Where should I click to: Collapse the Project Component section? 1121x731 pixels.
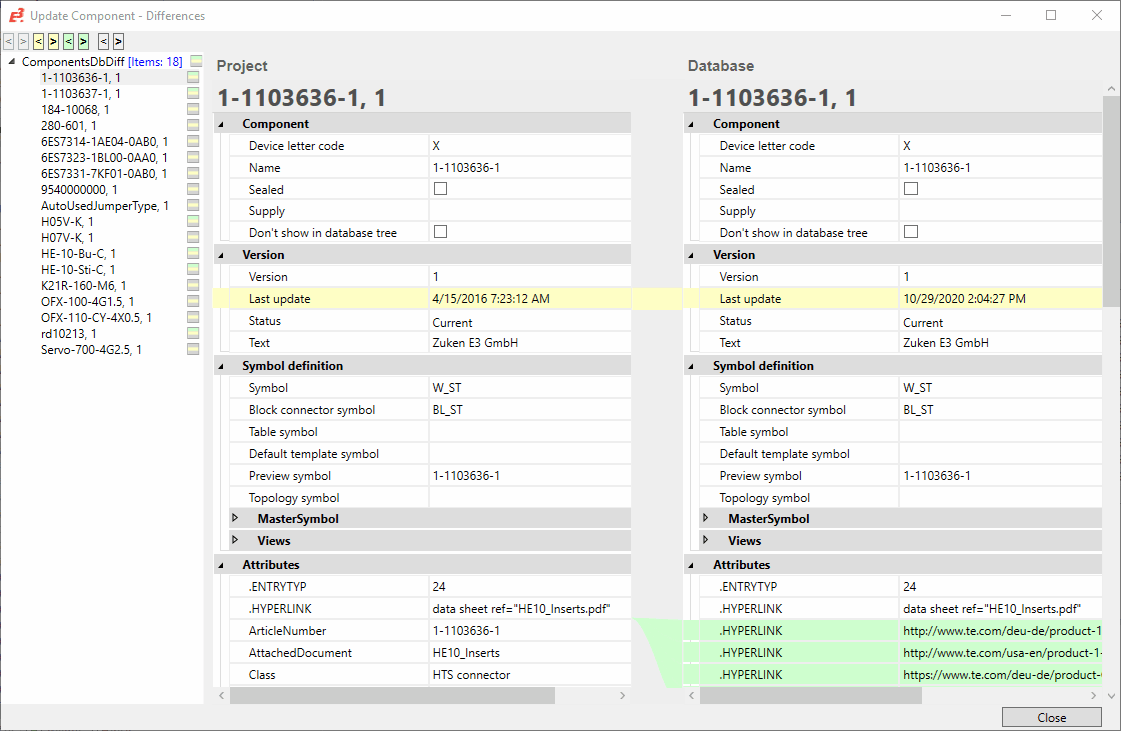[x=221, y=124]
